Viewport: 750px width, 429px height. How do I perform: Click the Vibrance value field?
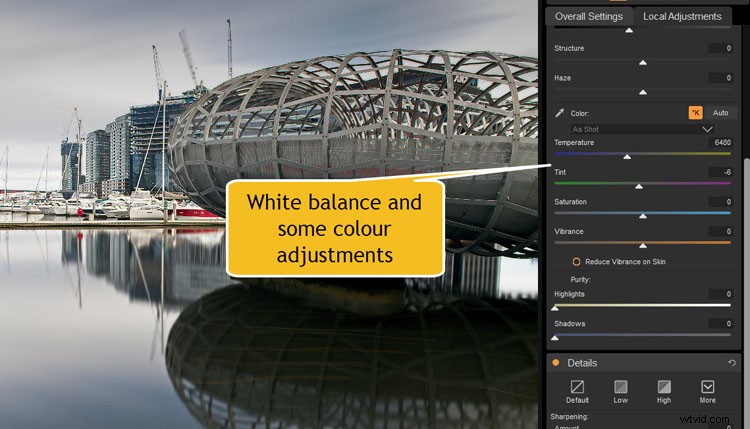pos(720,231)
